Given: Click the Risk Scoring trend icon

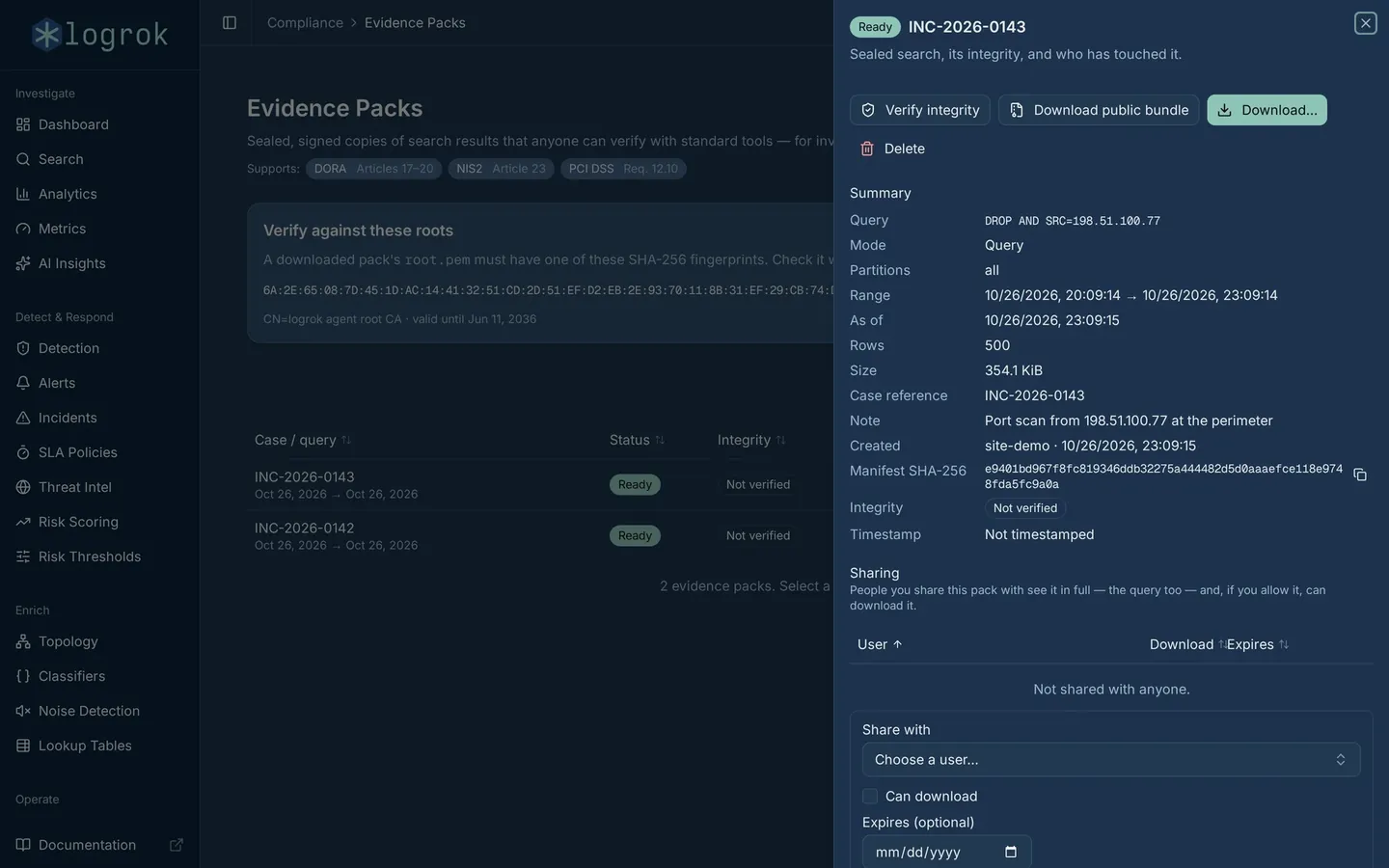Looking at the screenshot, I should pyautogui.click(x=23, y=522).
